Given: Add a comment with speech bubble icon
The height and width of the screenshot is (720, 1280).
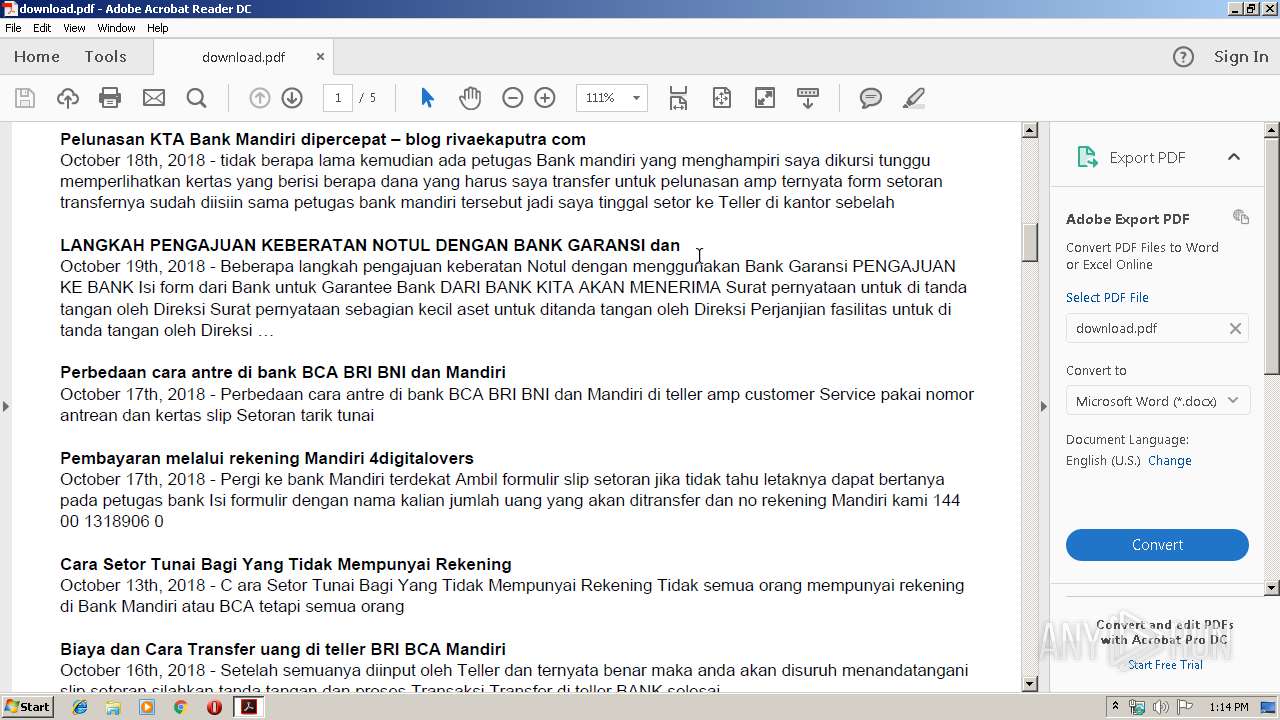Looking at the screenshot, I should coord(871,98).
